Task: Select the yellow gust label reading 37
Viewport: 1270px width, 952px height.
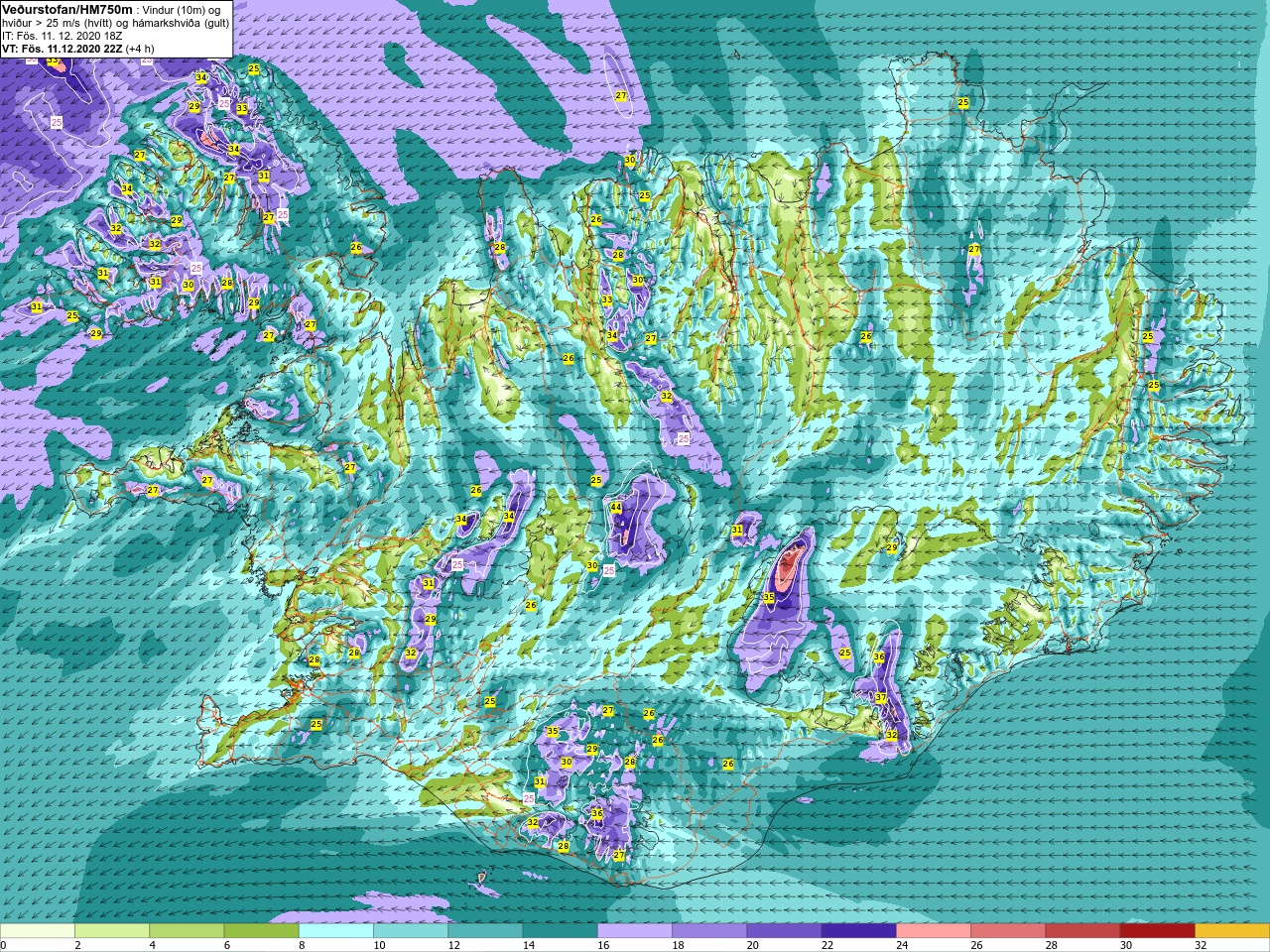Action: click(881, 698)
